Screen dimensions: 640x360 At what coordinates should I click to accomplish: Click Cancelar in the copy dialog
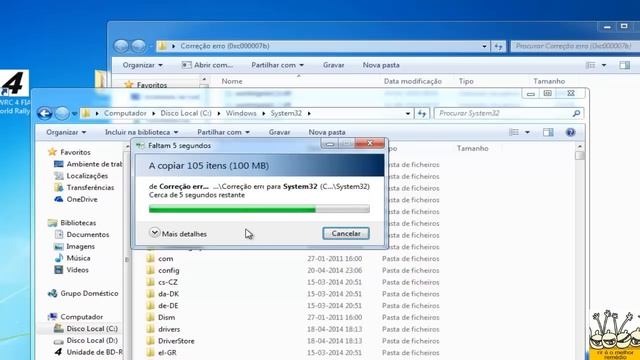click(x=346, y=233)
